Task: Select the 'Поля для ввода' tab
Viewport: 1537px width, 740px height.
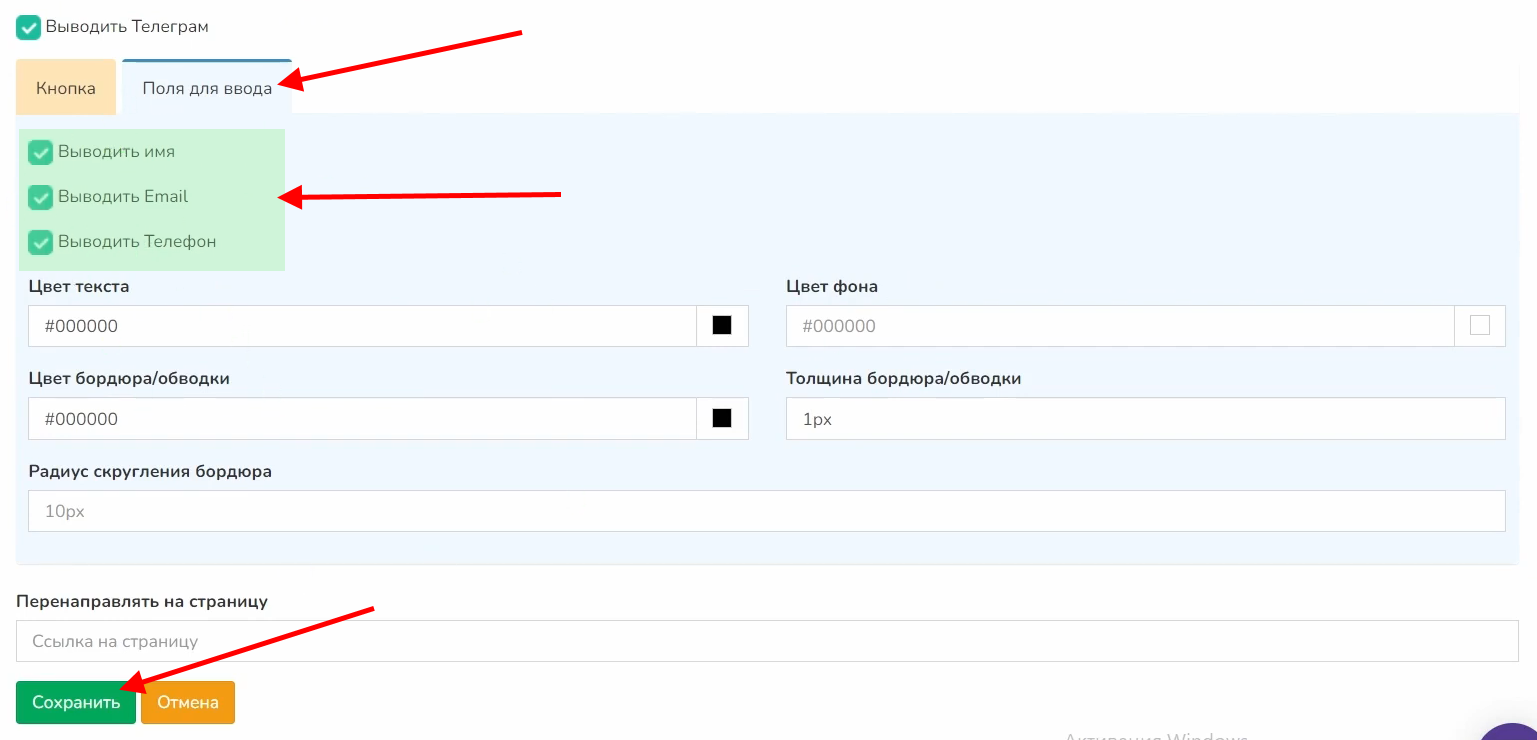Action: [x=207, y=88]
